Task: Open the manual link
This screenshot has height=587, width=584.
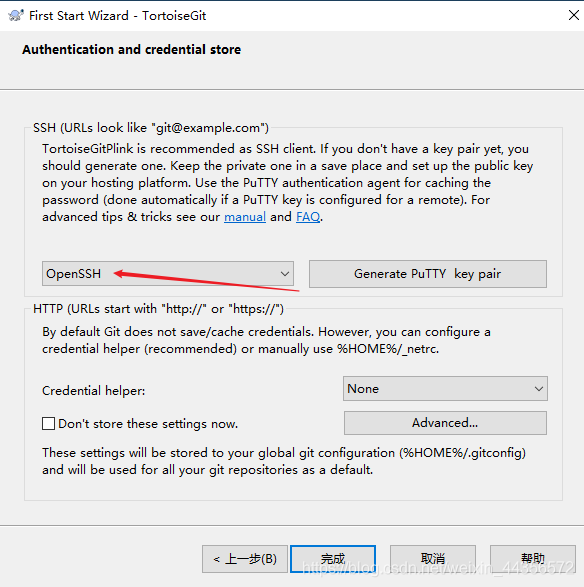Action: pyautogui.click(x=245, y=217)
